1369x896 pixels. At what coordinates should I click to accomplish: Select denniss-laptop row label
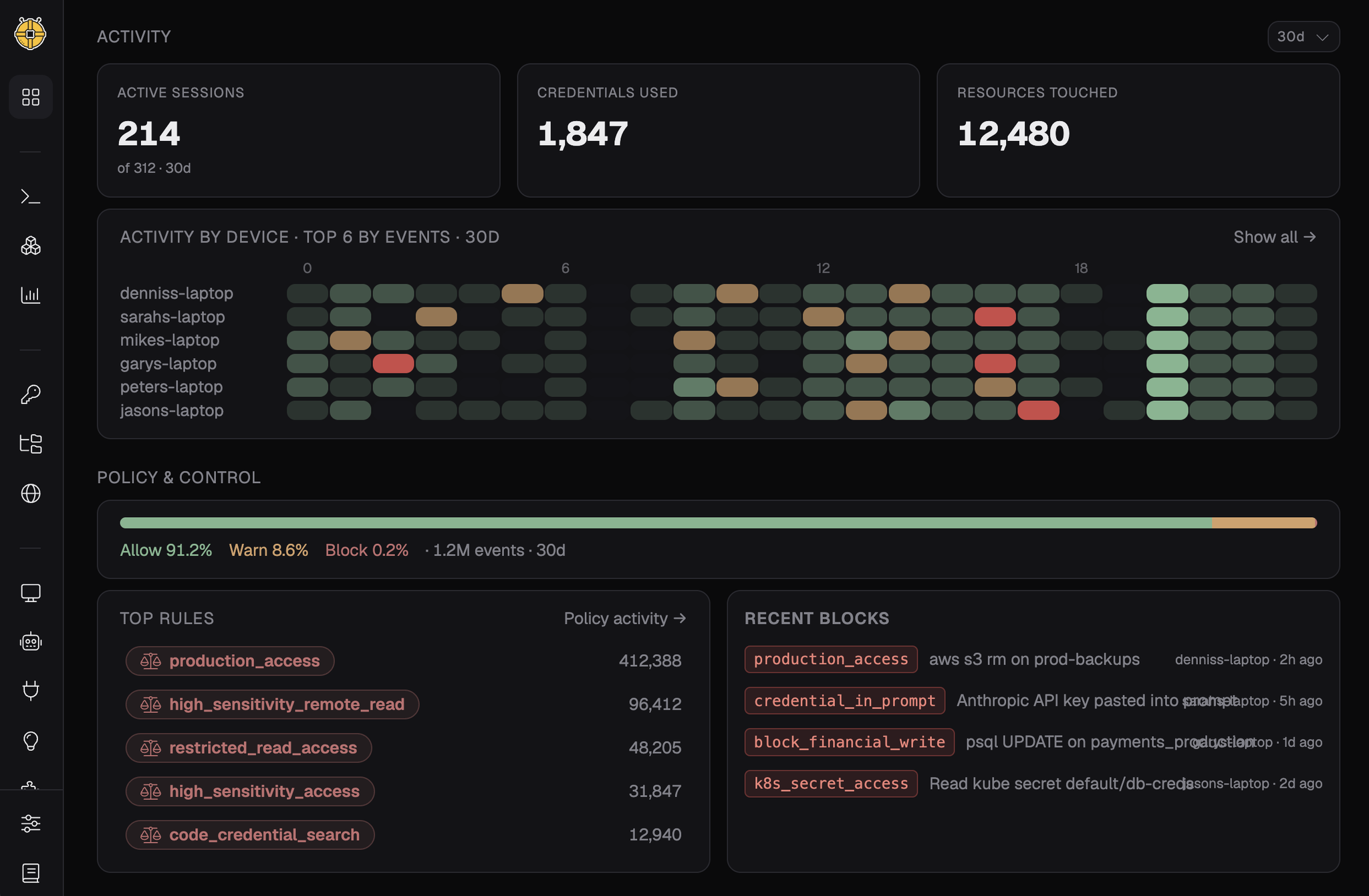tap(176, 293)
